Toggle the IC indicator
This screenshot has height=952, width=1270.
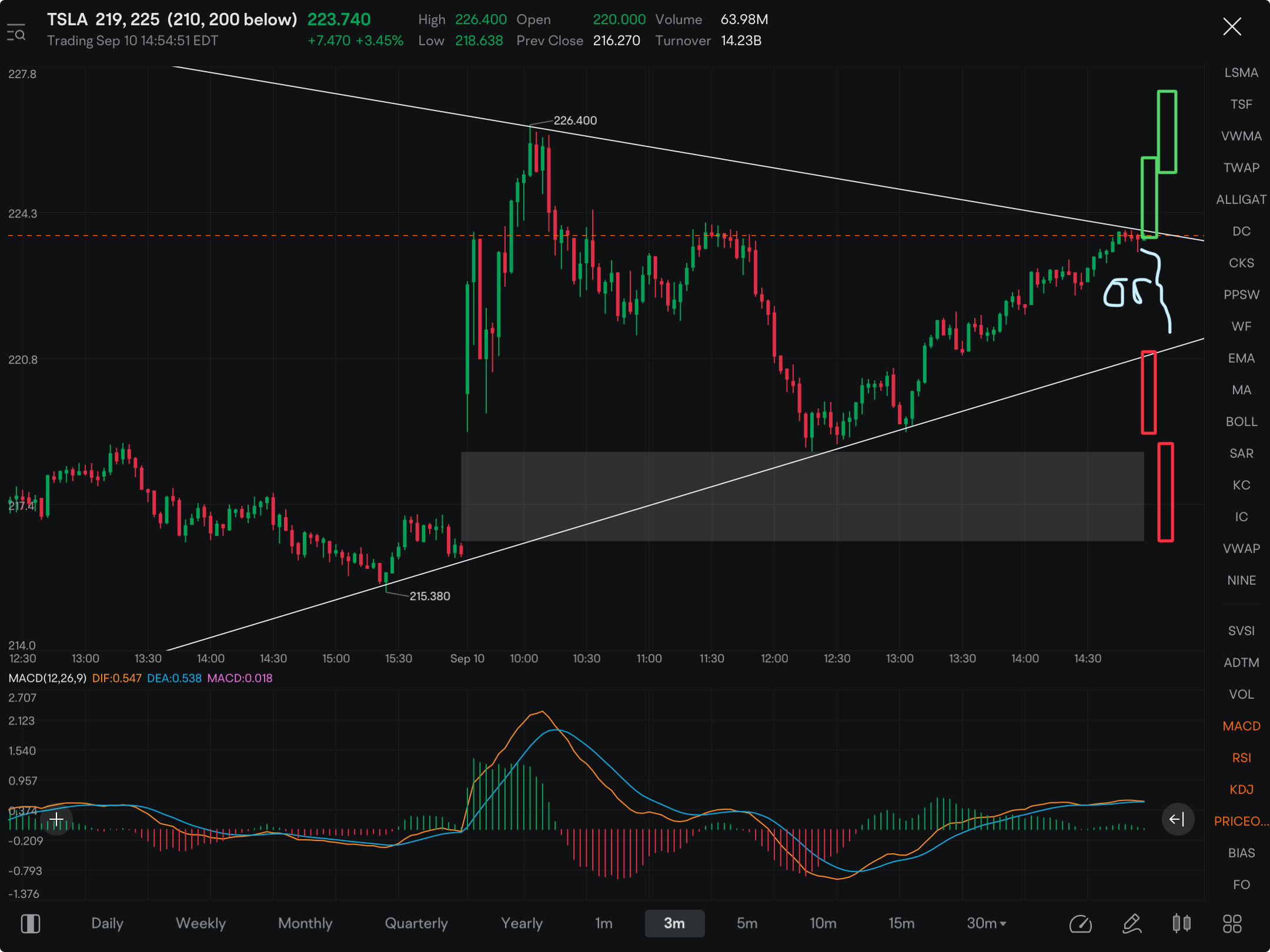point(1241,517)
